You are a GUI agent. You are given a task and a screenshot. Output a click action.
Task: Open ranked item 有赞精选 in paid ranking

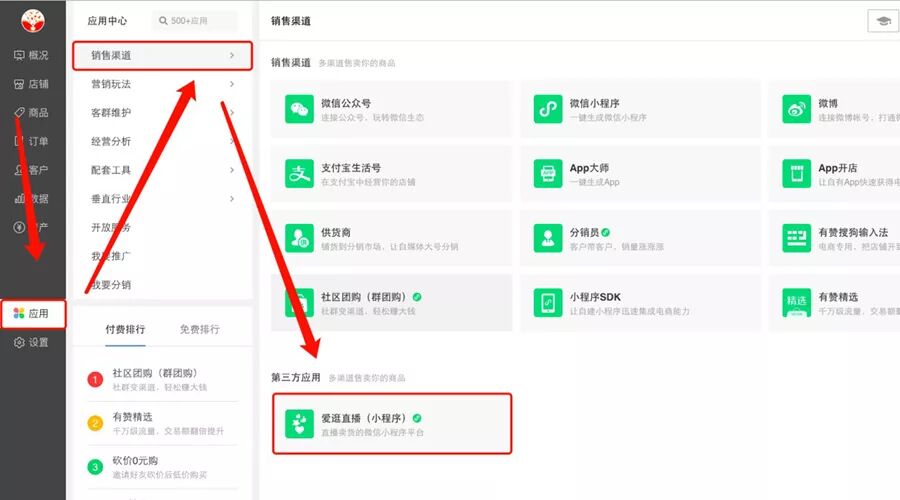click(x=162, y=424)
